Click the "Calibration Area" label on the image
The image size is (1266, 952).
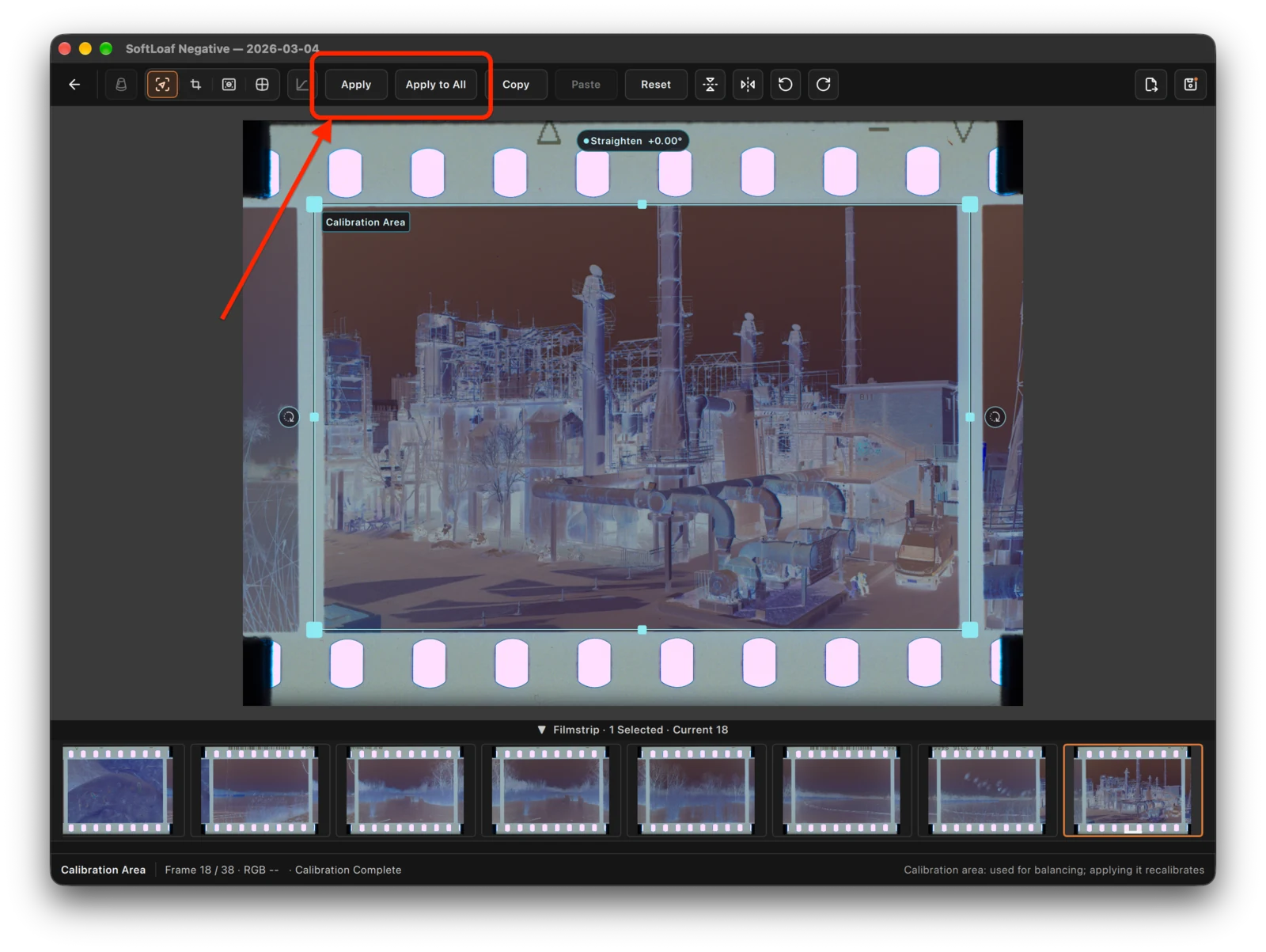pyautogui.click(x=366, y=222)
